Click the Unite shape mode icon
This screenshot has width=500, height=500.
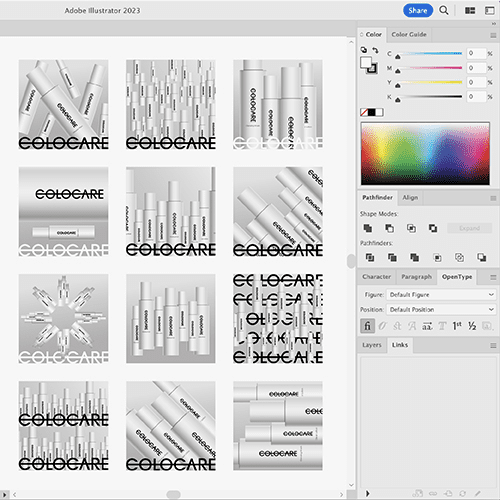[x=368, y=228]
